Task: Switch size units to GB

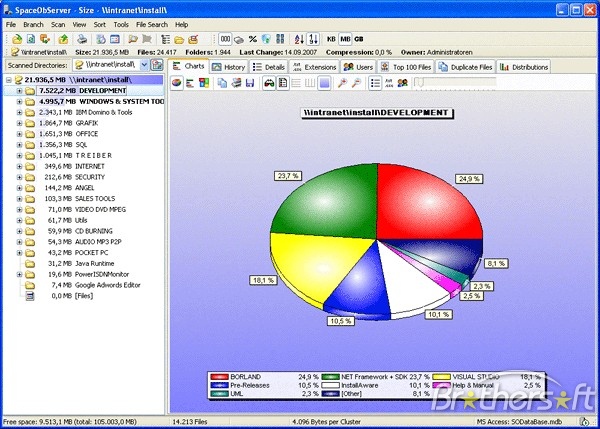Action: (359, 39)
